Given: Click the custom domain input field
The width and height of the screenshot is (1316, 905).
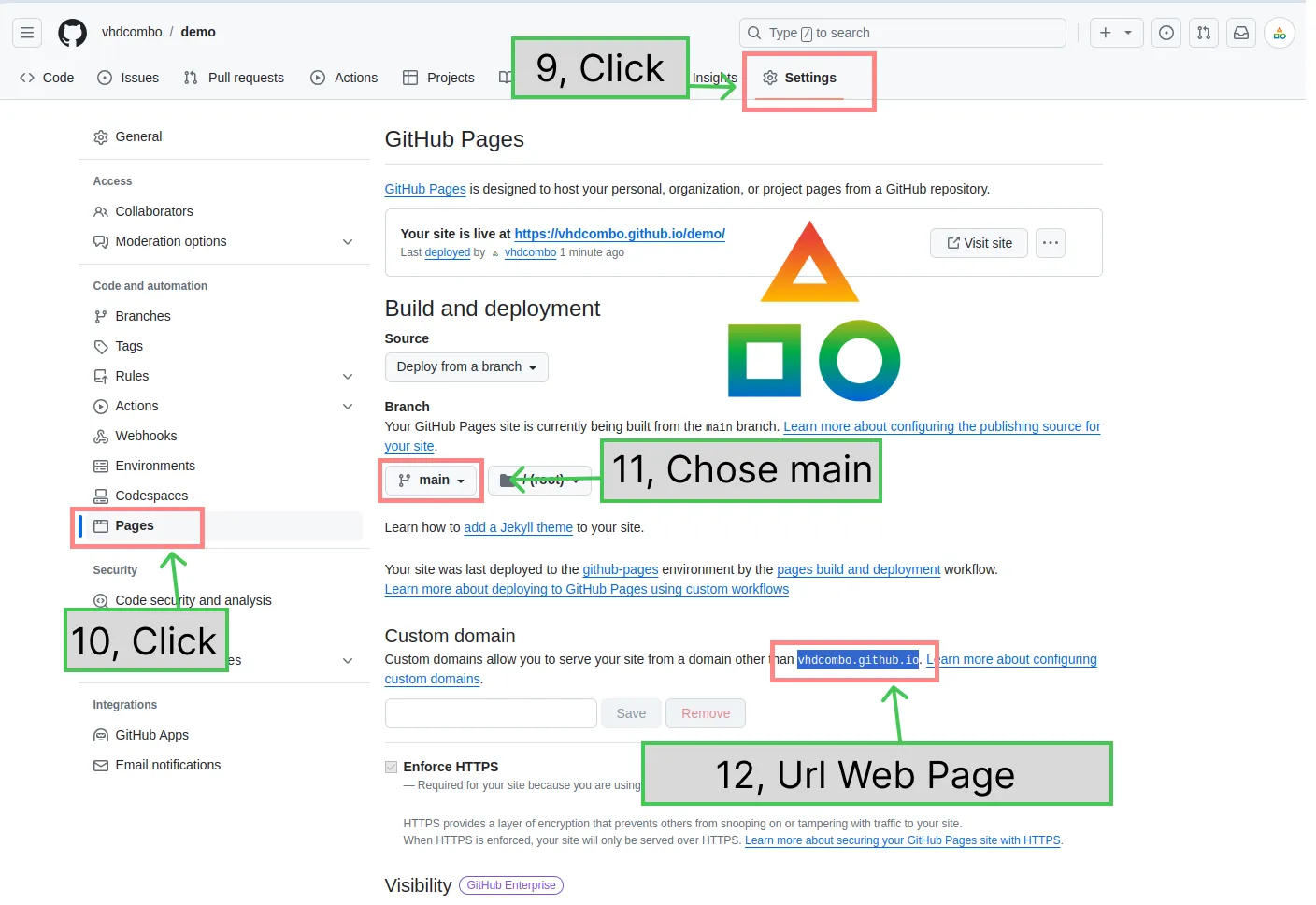Looking at the screenshot, I should point(491,713).
